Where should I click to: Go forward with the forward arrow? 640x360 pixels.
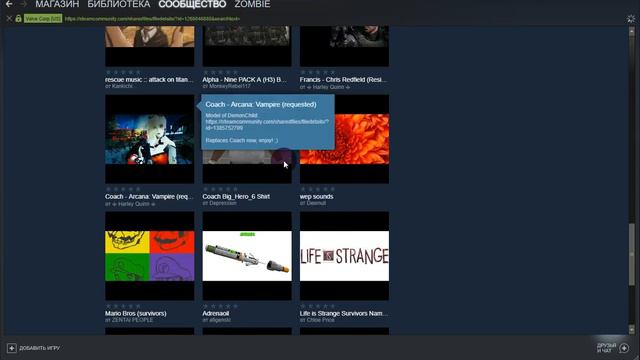[23, 4]
